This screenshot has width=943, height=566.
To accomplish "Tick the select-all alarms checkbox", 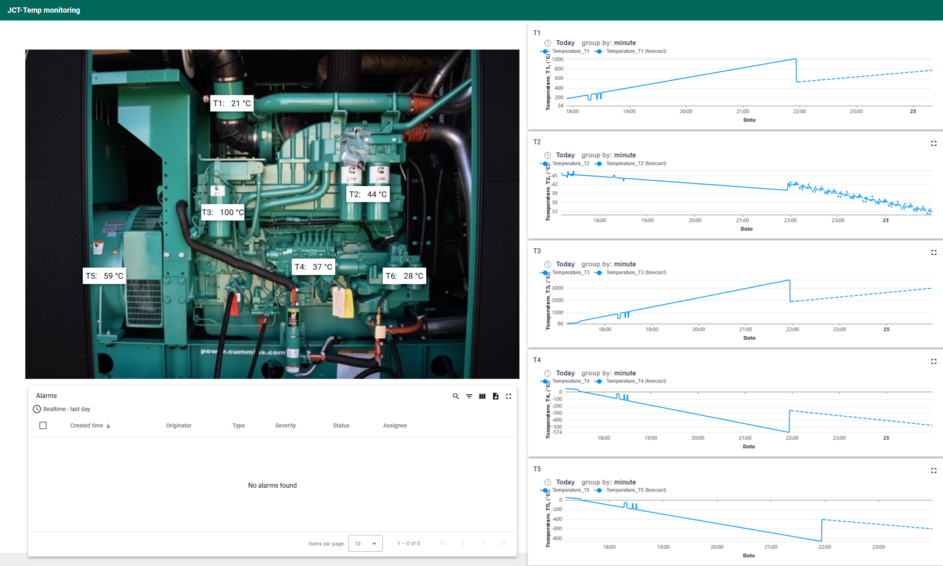I will click(x=43, y=426).
